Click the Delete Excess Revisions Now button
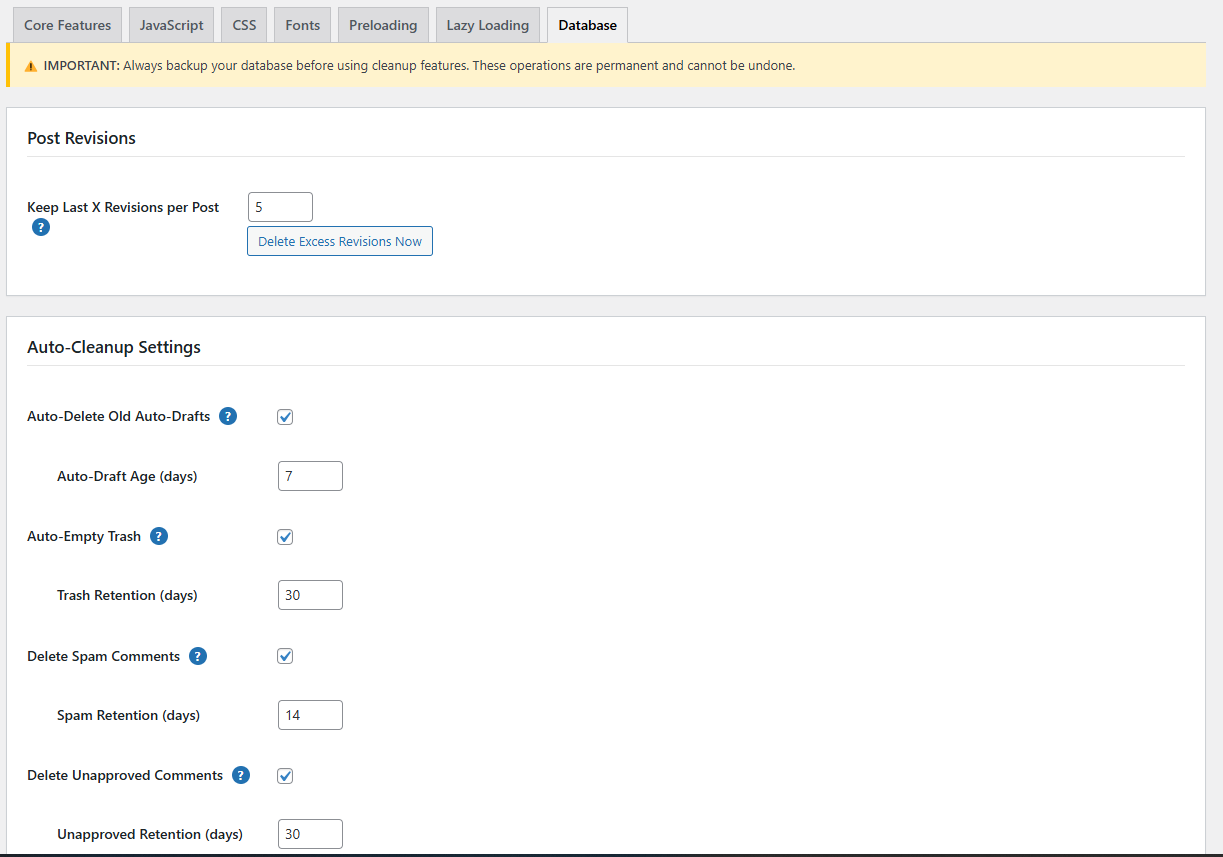Screen dimensions: 1223x857 pyautogui.click(x=339, y=240)
